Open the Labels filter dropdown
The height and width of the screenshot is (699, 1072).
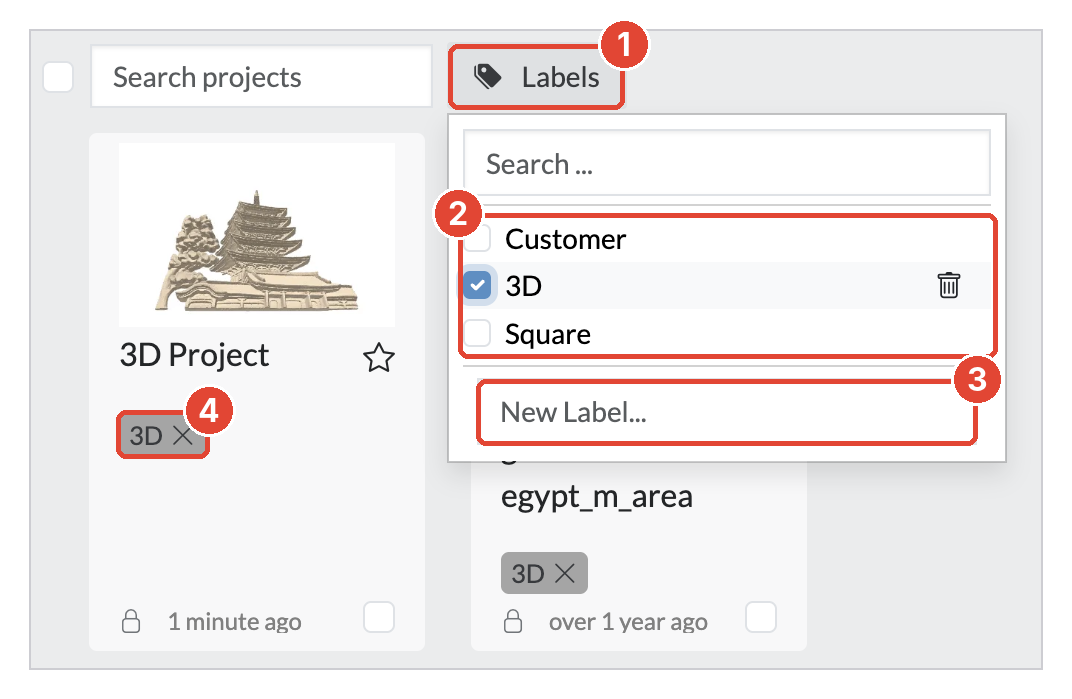(x=536, y=77)
